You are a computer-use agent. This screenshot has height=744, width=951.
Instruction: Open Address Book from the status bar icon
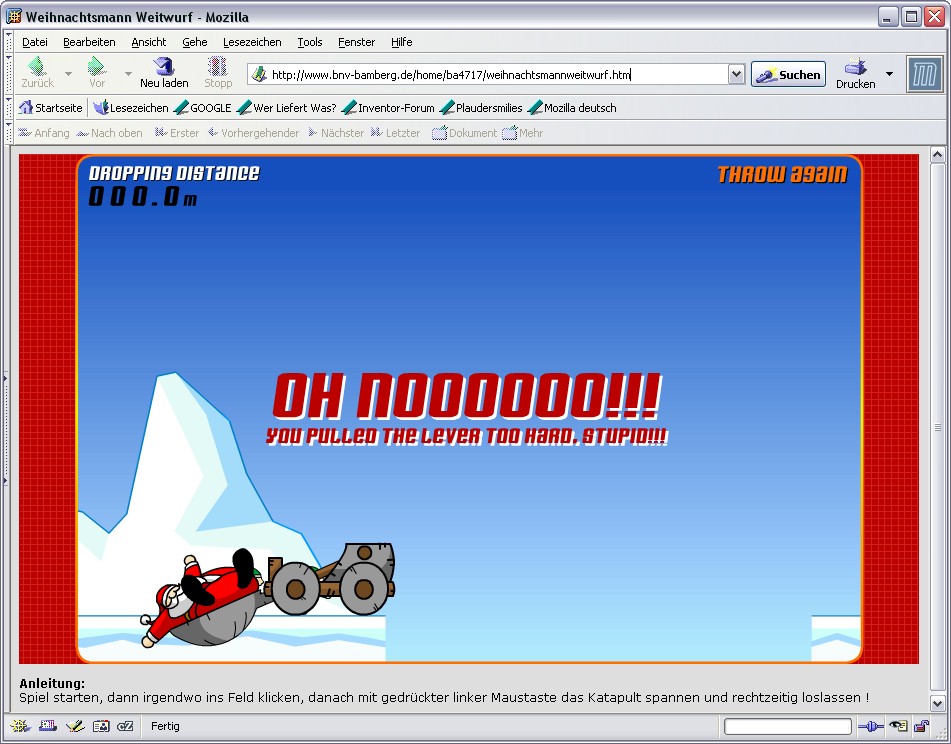pos(101,726)
